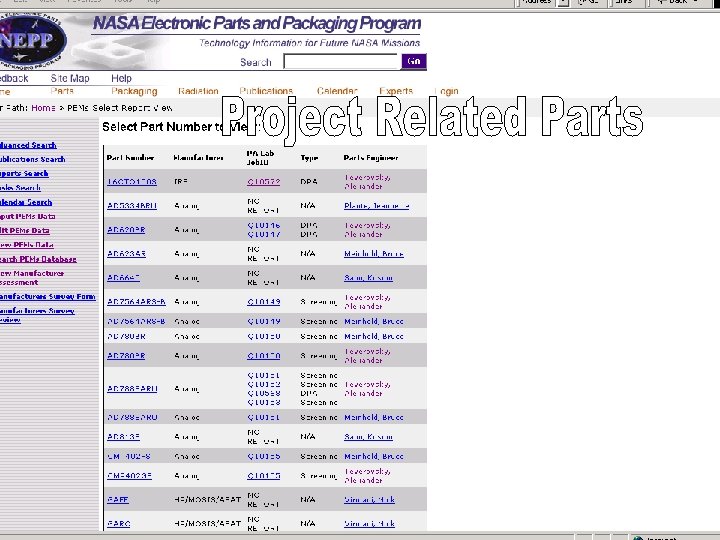Open job ID Q10117
This screenshot has width=720, height=540.
(x=264, y=235)
